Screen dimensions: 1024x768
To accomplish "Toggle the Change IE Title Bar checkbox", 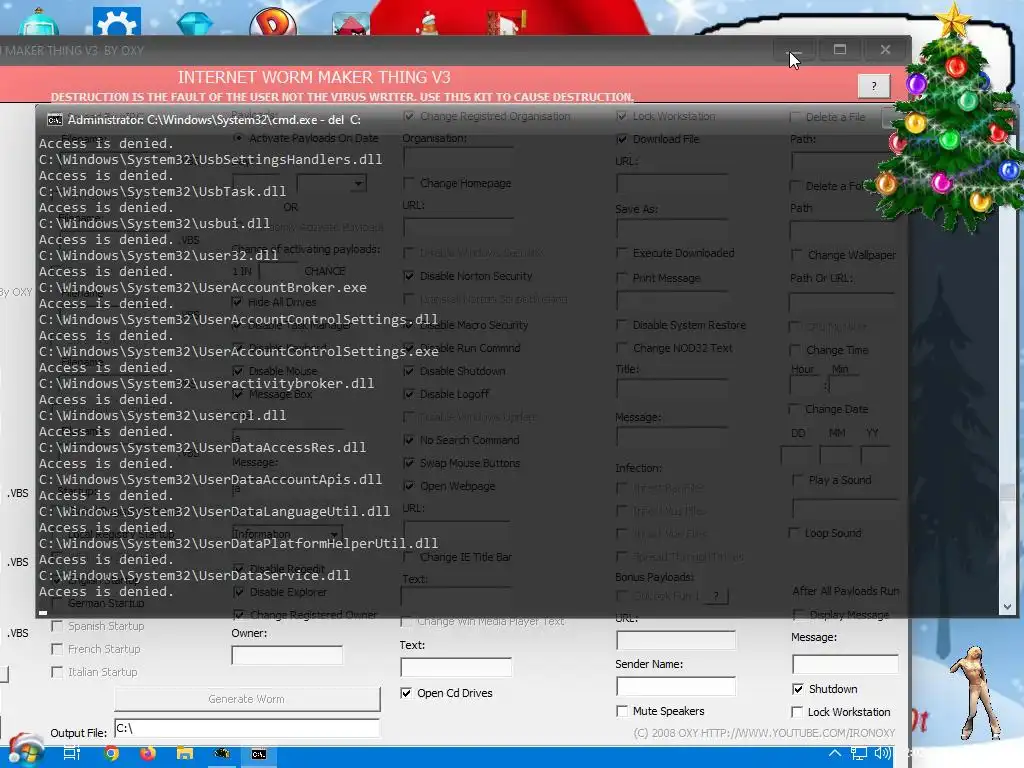I will tap(409, 557).
